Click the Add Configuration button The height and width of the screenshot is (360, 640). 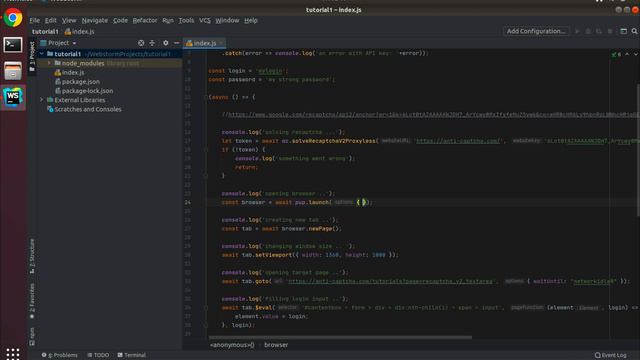[x=536, y=31]
